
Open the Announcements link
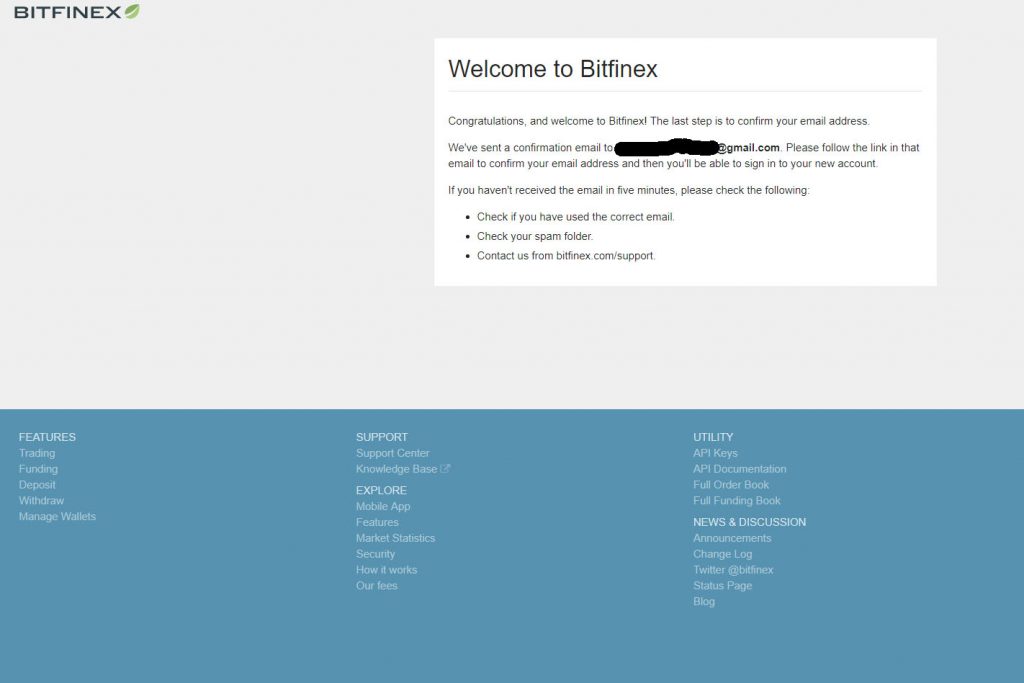pyautogui.click(x=732, y=538)
